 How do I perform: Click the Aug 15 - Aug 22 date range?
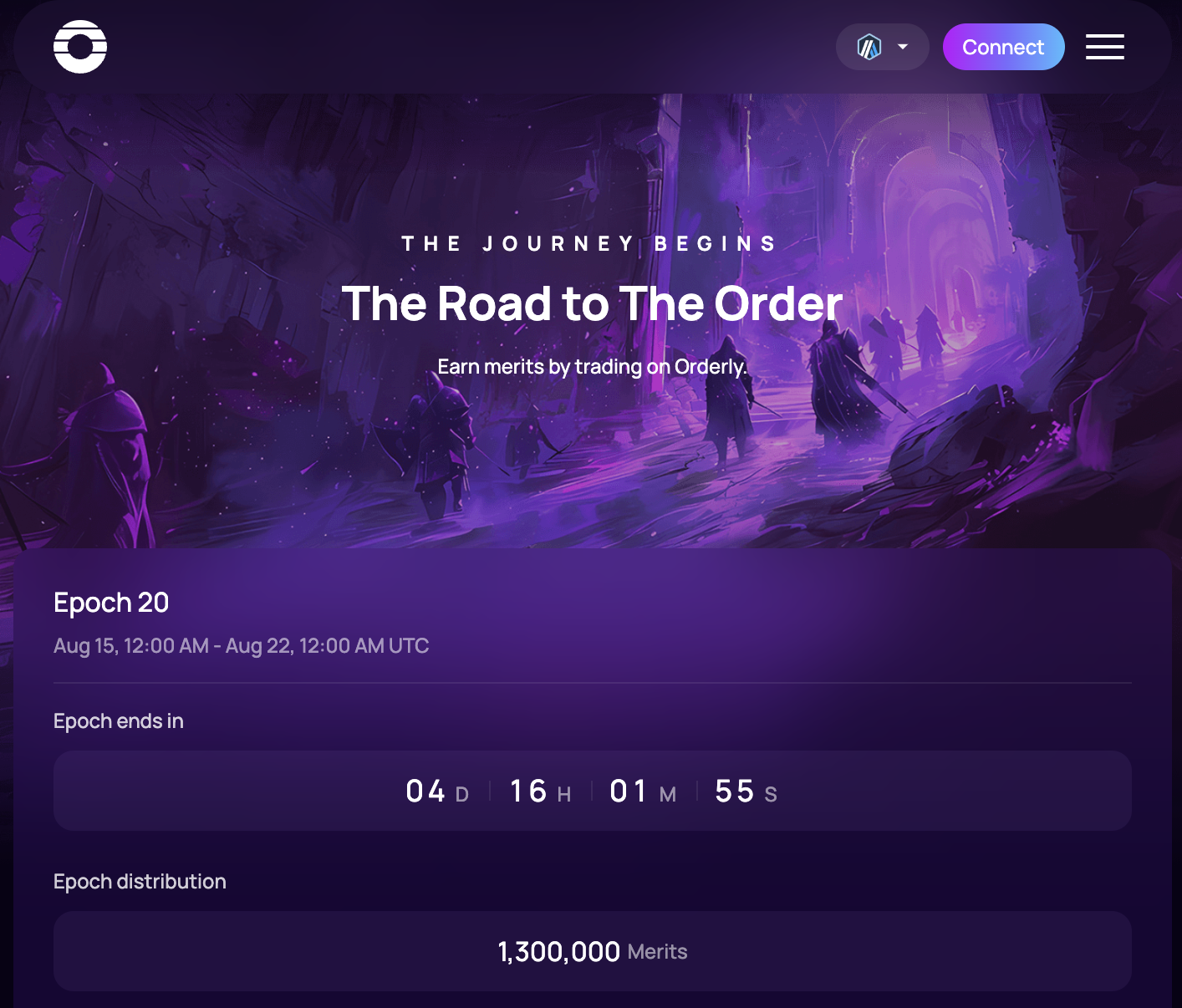click(x=241, y=646)
